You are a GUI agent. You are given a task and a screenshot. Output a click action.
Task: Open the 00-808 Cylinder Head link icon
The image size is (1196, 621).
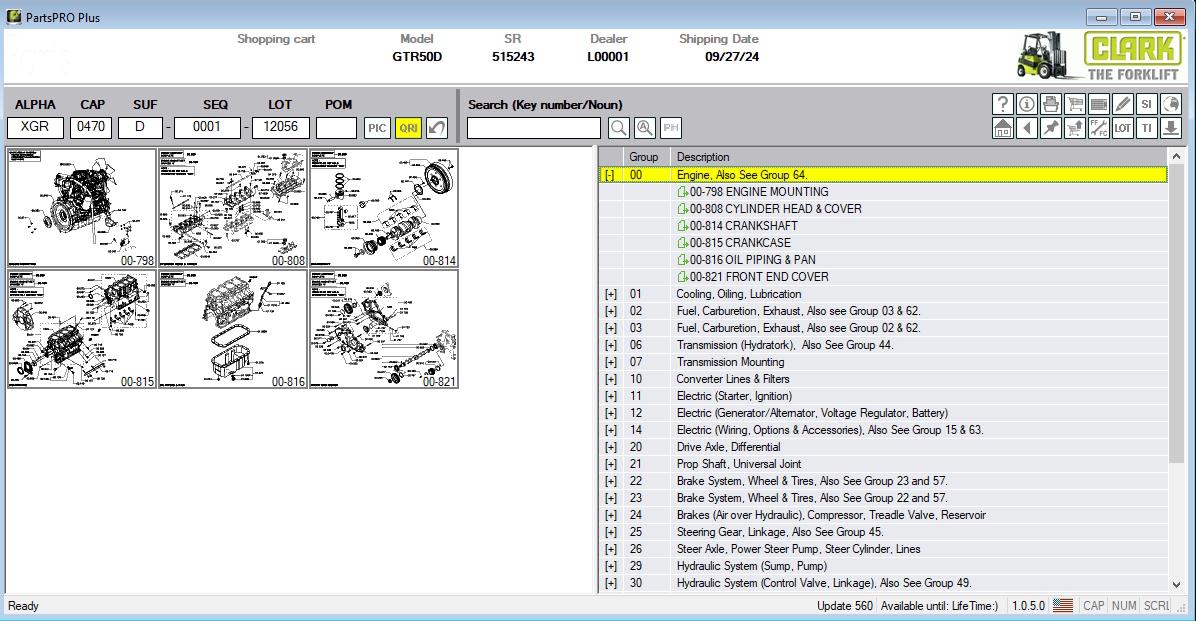[683, 209]
